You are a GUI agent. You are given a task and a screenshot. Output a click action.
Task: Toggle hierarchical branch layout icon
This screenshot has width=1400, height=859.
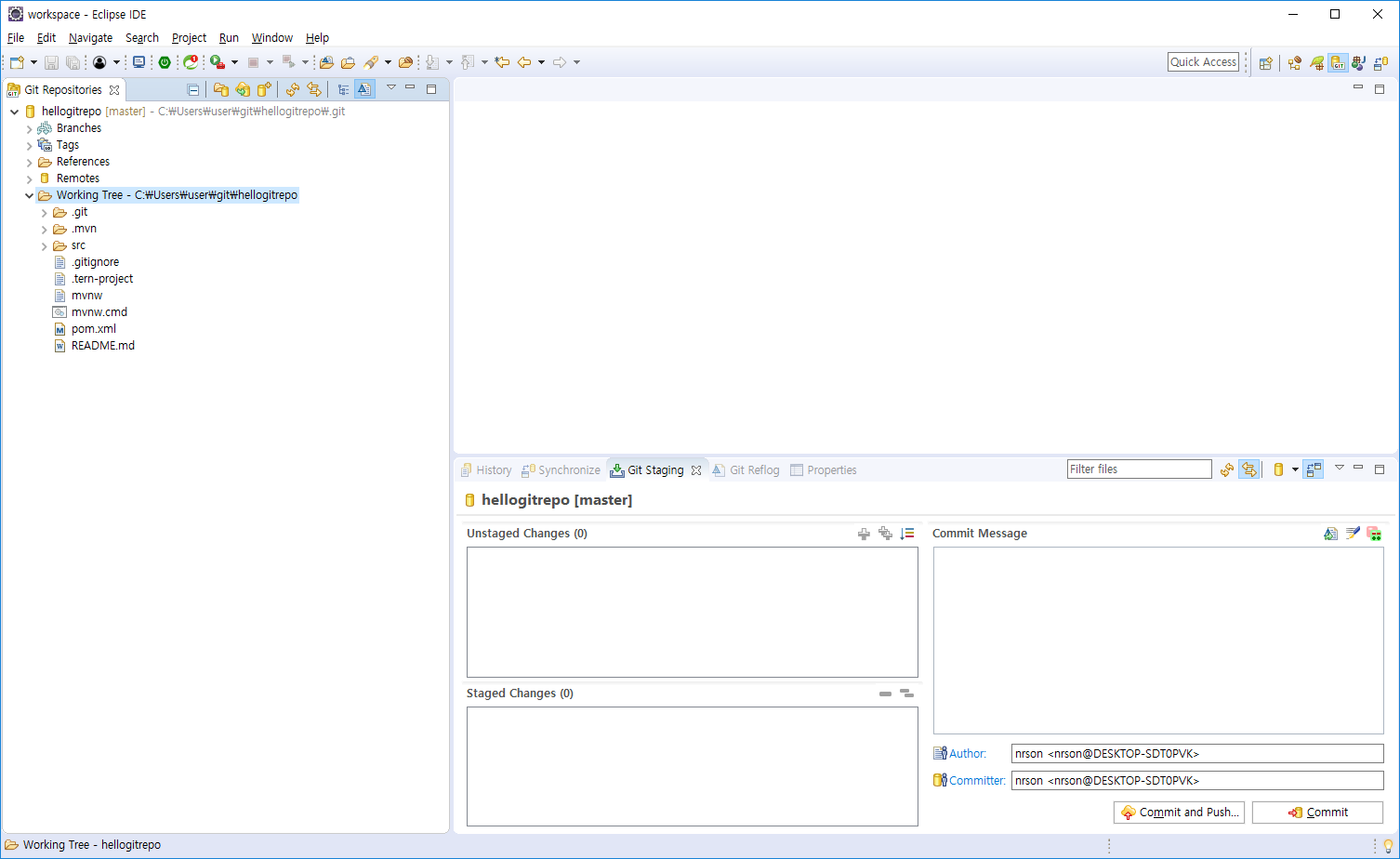click(343, 89)
